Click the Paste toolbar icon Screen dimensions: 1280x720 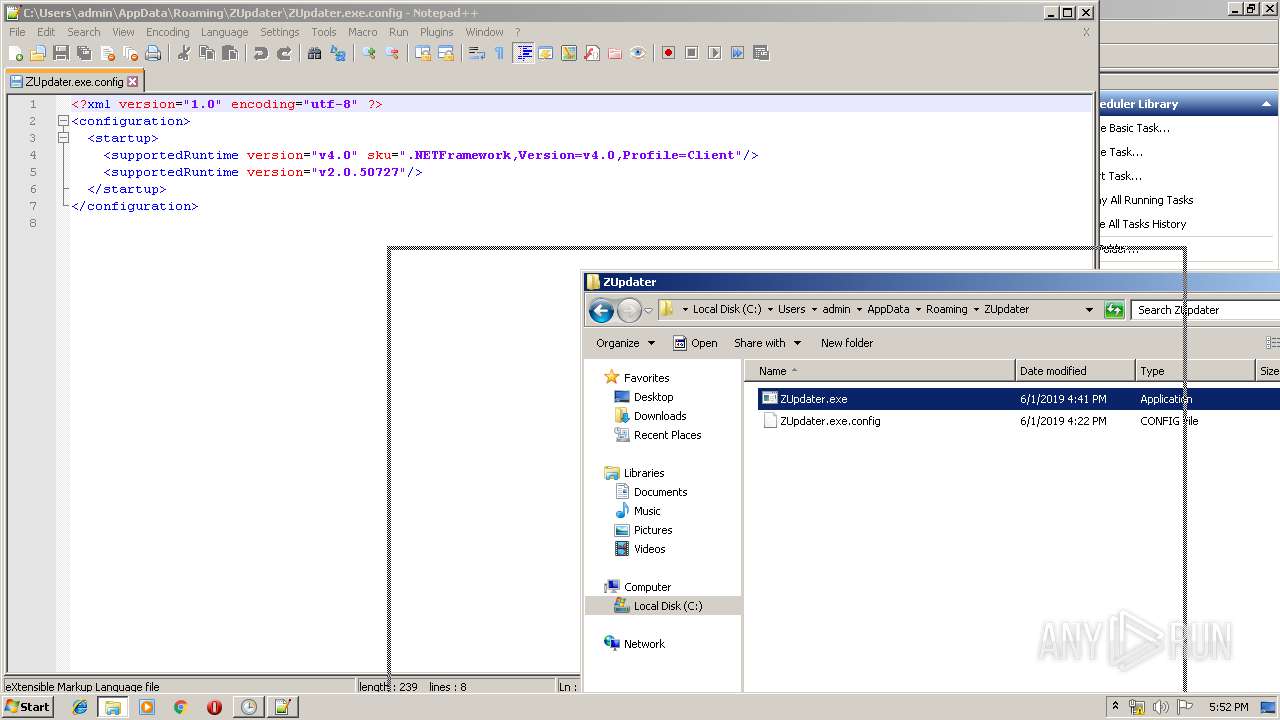click(x=230, y=53)
